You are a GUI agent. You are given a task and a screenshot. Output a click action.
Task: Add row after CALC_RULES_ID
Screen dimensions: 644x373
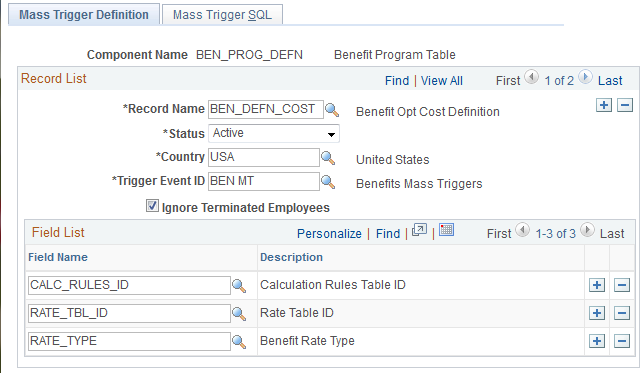coord(597,285)
